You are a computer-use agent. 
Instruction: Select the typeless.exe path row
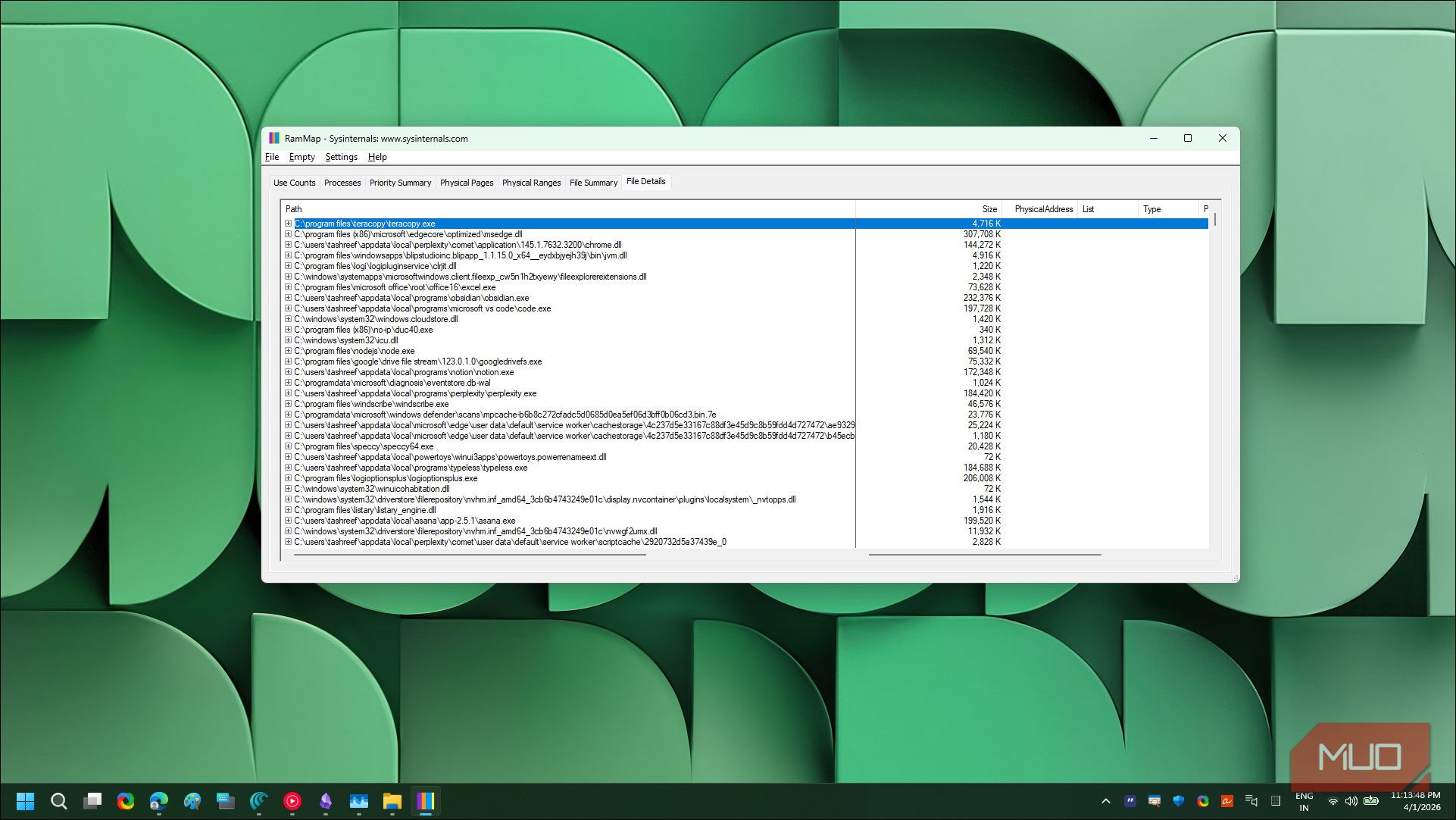click(411, 468)
